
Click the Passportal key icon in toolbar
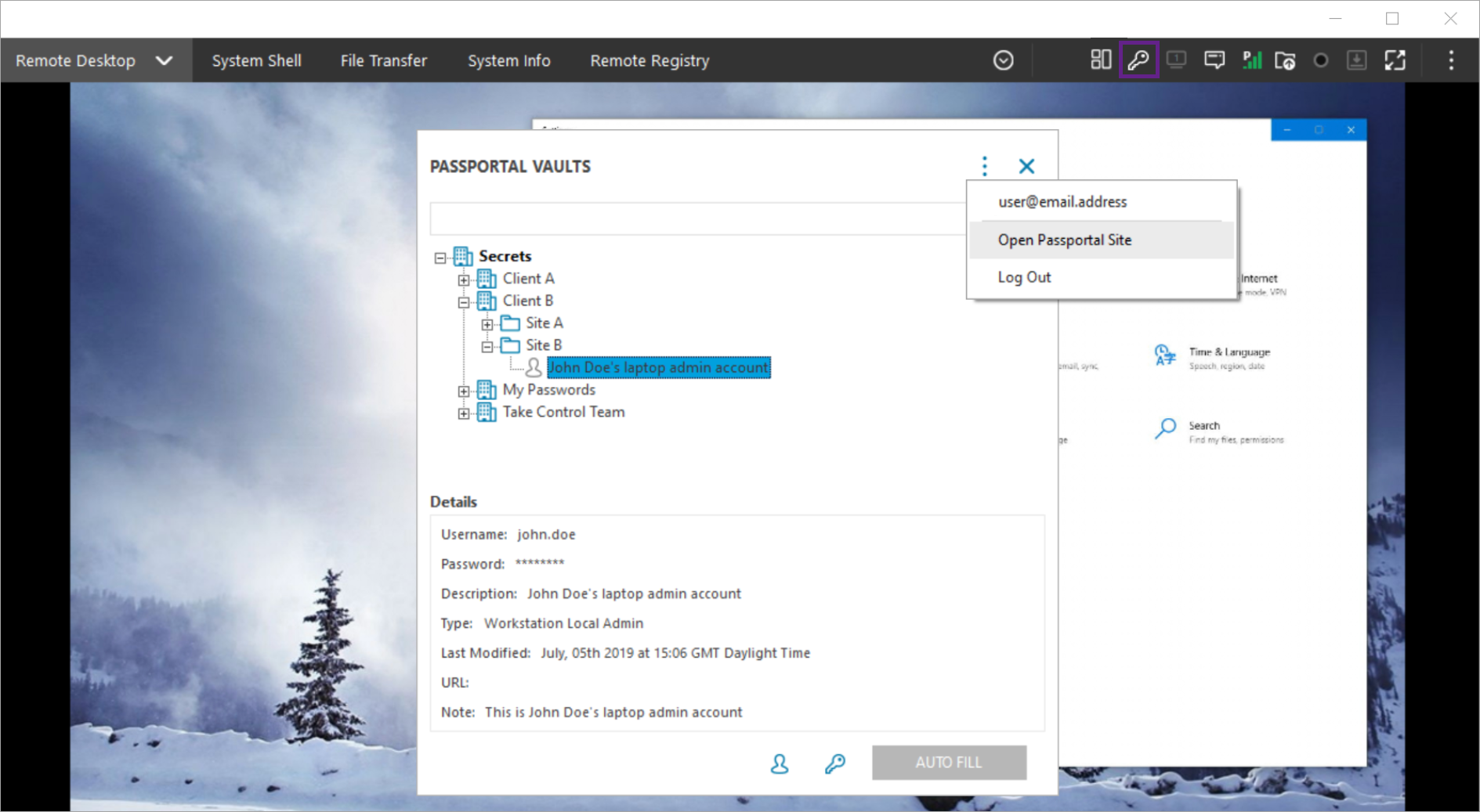(x=1138, y=60)
